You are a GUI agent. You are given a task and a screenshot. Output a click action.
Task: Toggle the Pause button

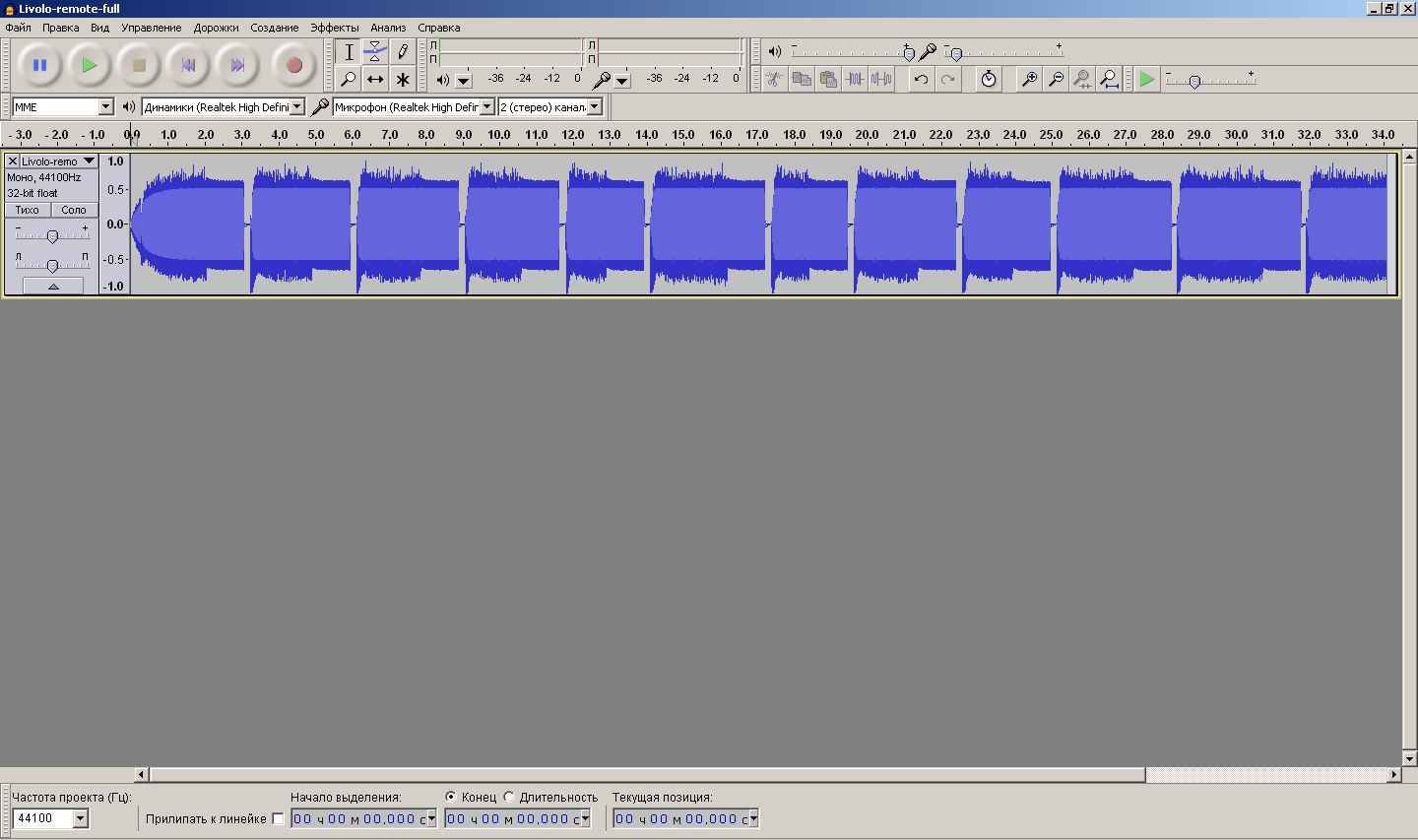40,66
